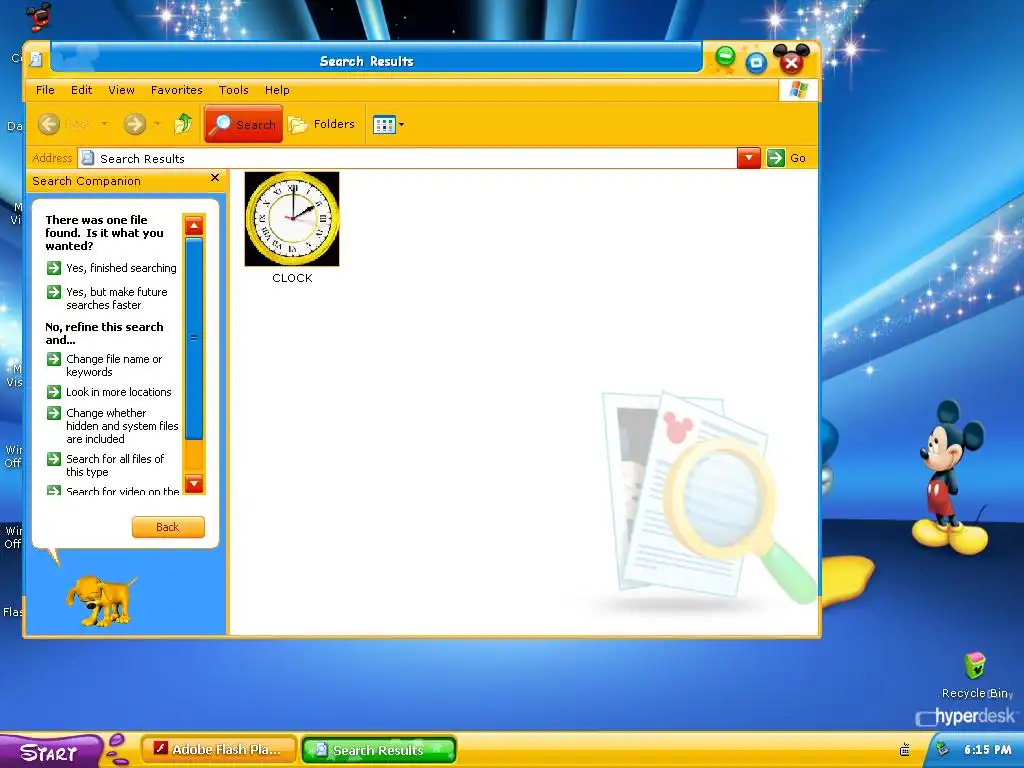Open the Views dropdown arrow
The width and height of the screenshot is (1024, 768).
pos(401,124)
